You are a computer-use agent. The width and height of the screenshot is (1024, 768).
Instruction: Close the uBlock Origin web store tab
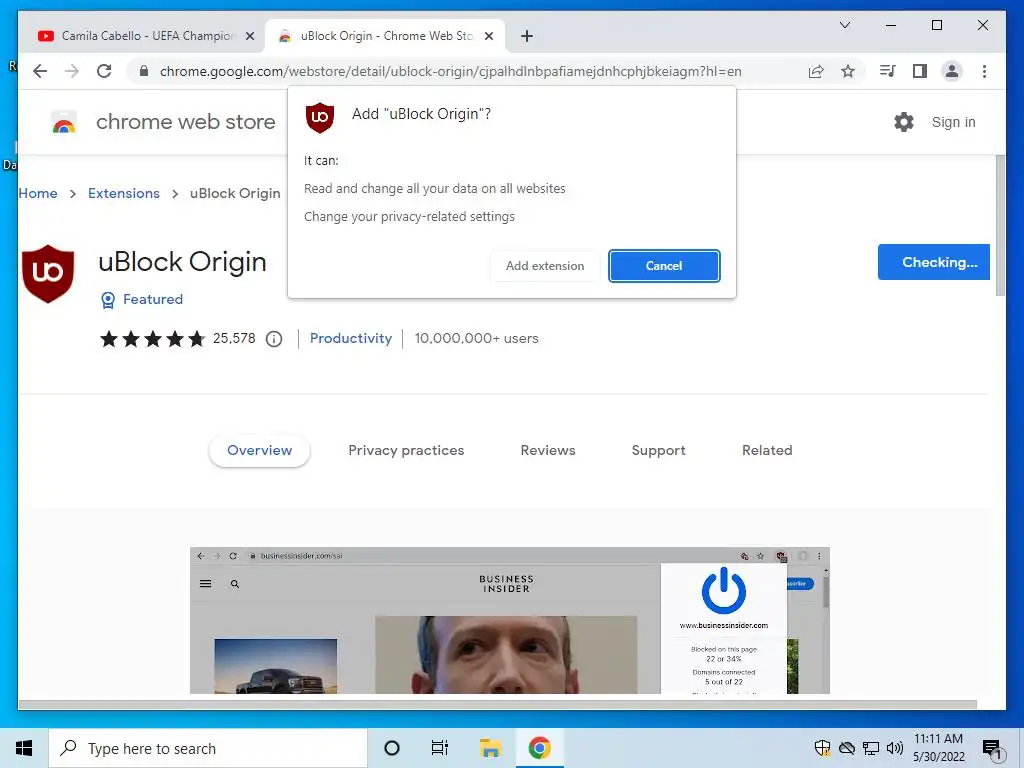(x=488, y=36)
